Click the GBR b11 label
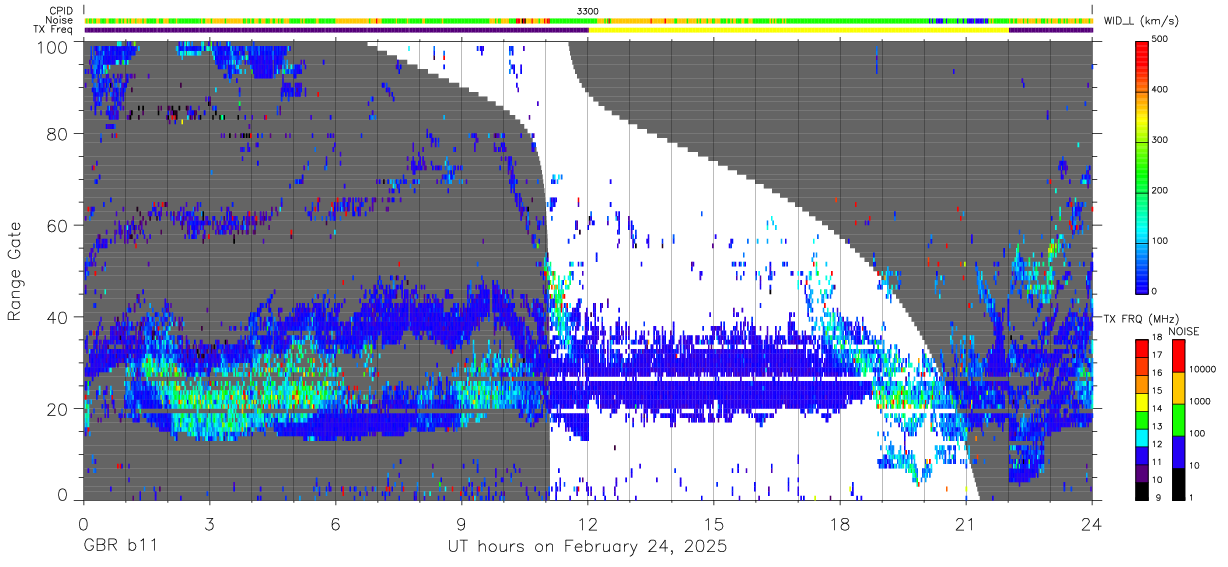 119,547
